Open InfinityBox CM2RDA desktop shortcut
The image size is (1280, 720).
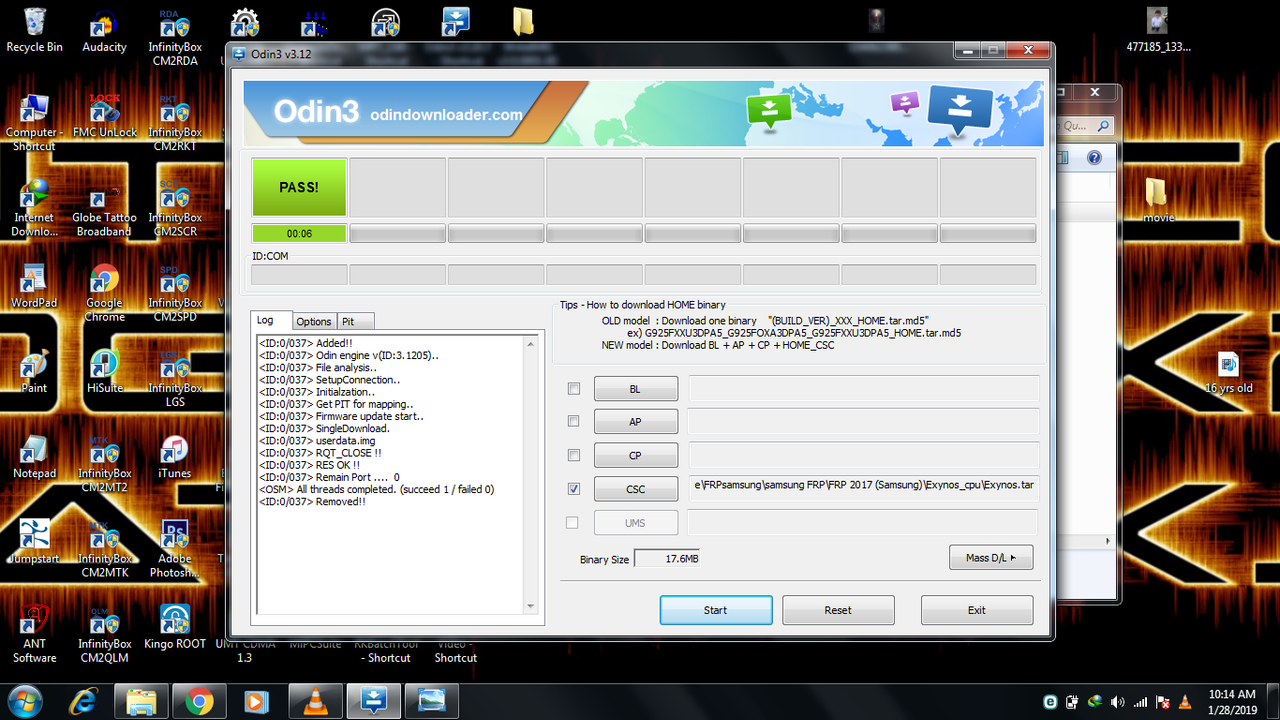pos(175,37)
